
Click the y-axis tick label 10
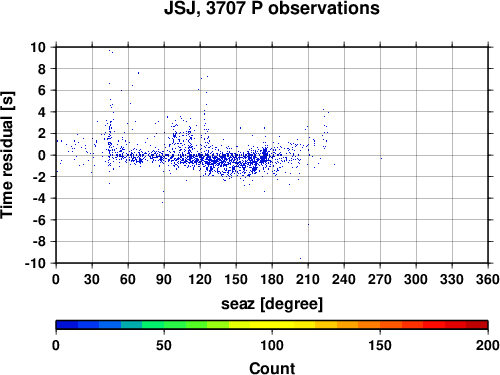click(x=38, y=47)
